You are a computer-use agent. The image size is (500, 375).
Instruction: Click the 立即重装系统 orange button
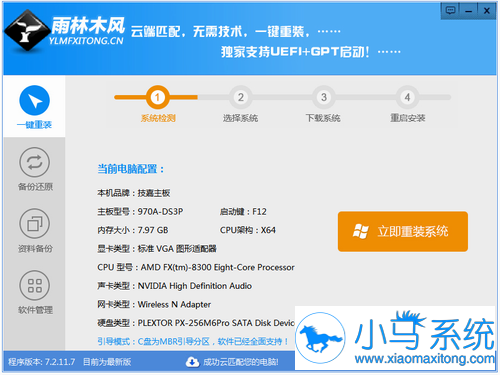coord(403,231)
